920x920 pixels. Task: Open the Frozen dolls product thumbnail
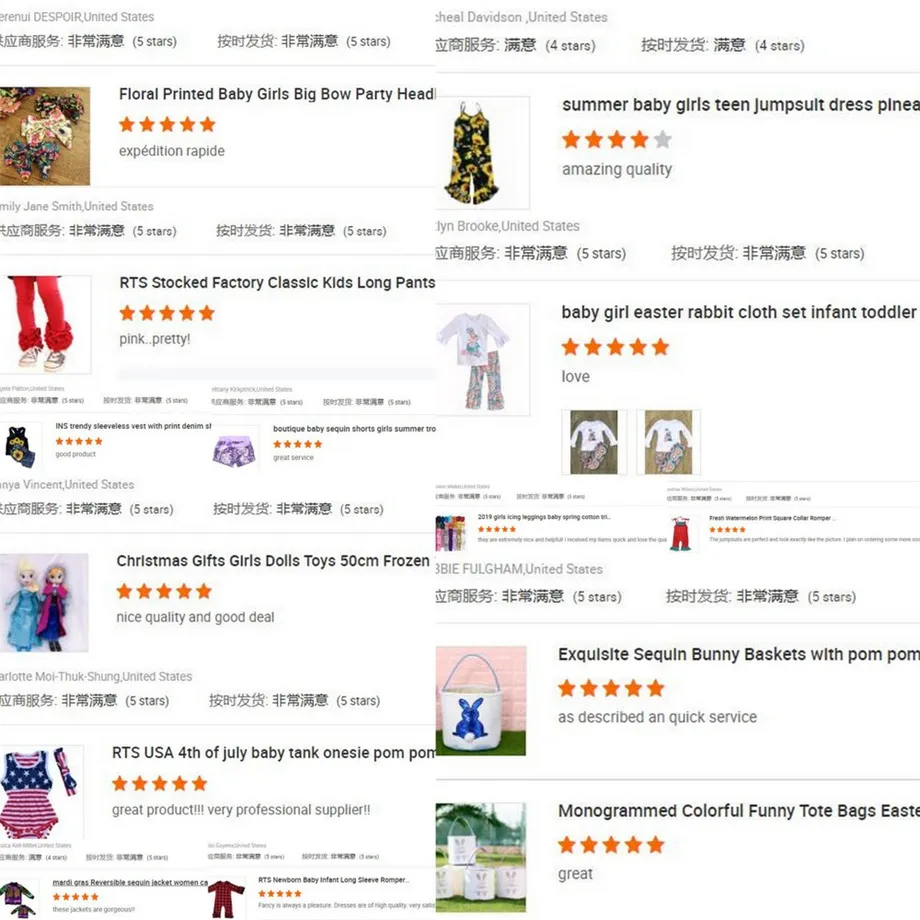coord(44,603)
